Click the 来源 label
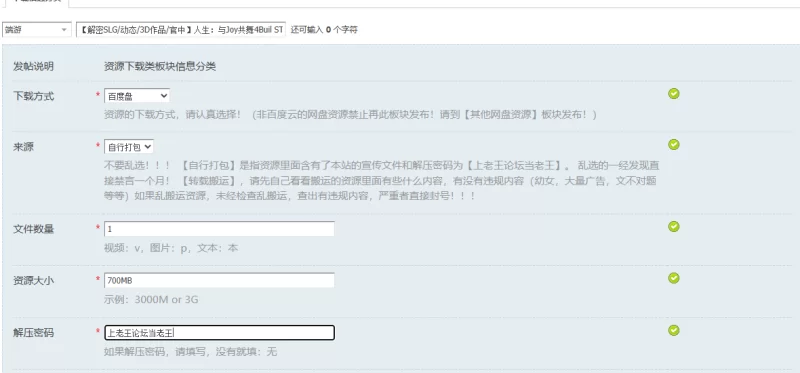800x373 pixels. pyautogui.click(x=23, y=147)
